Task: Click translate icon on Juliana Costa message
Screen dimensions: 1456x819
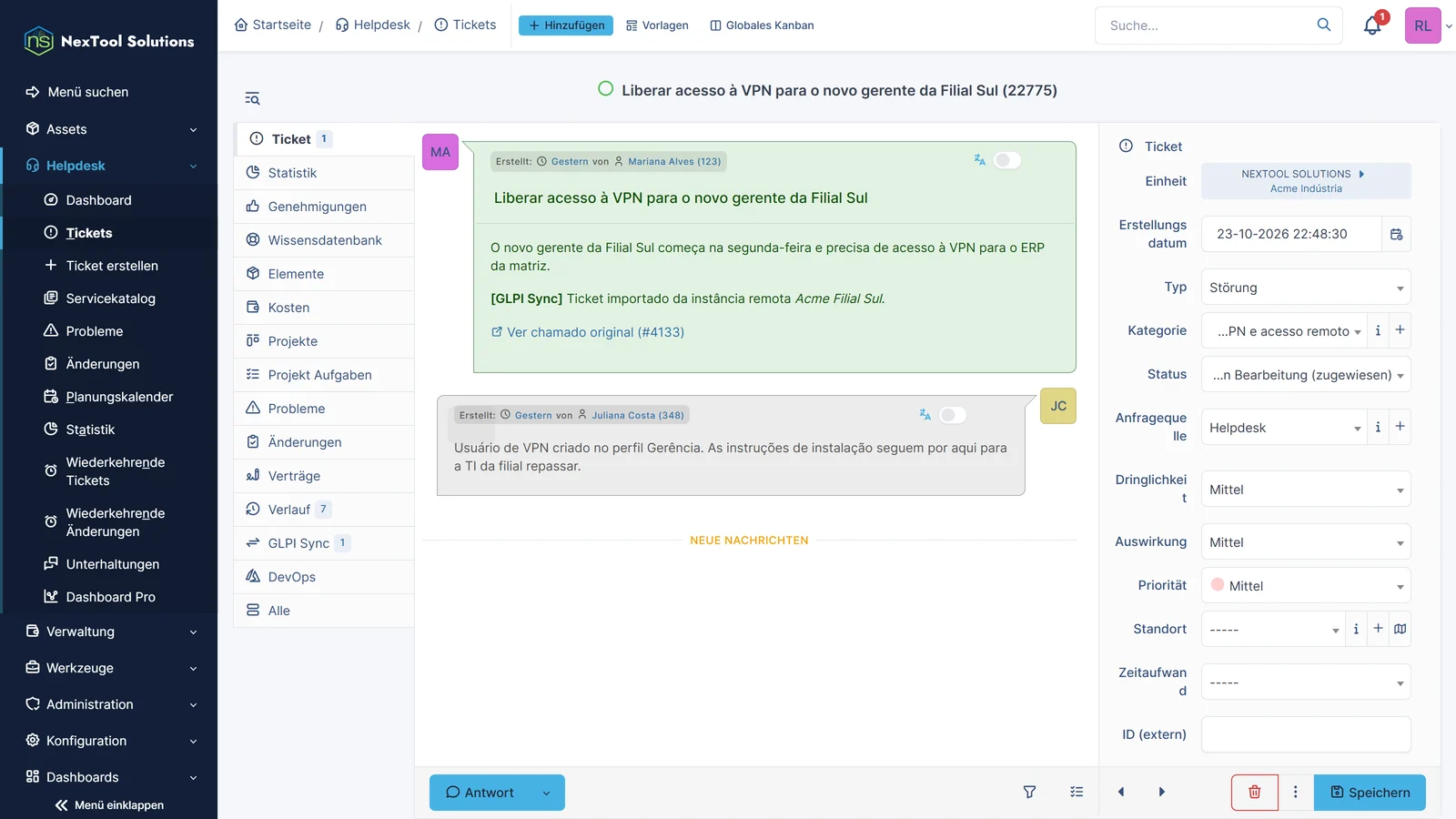Action: click(x=925, y=415)
